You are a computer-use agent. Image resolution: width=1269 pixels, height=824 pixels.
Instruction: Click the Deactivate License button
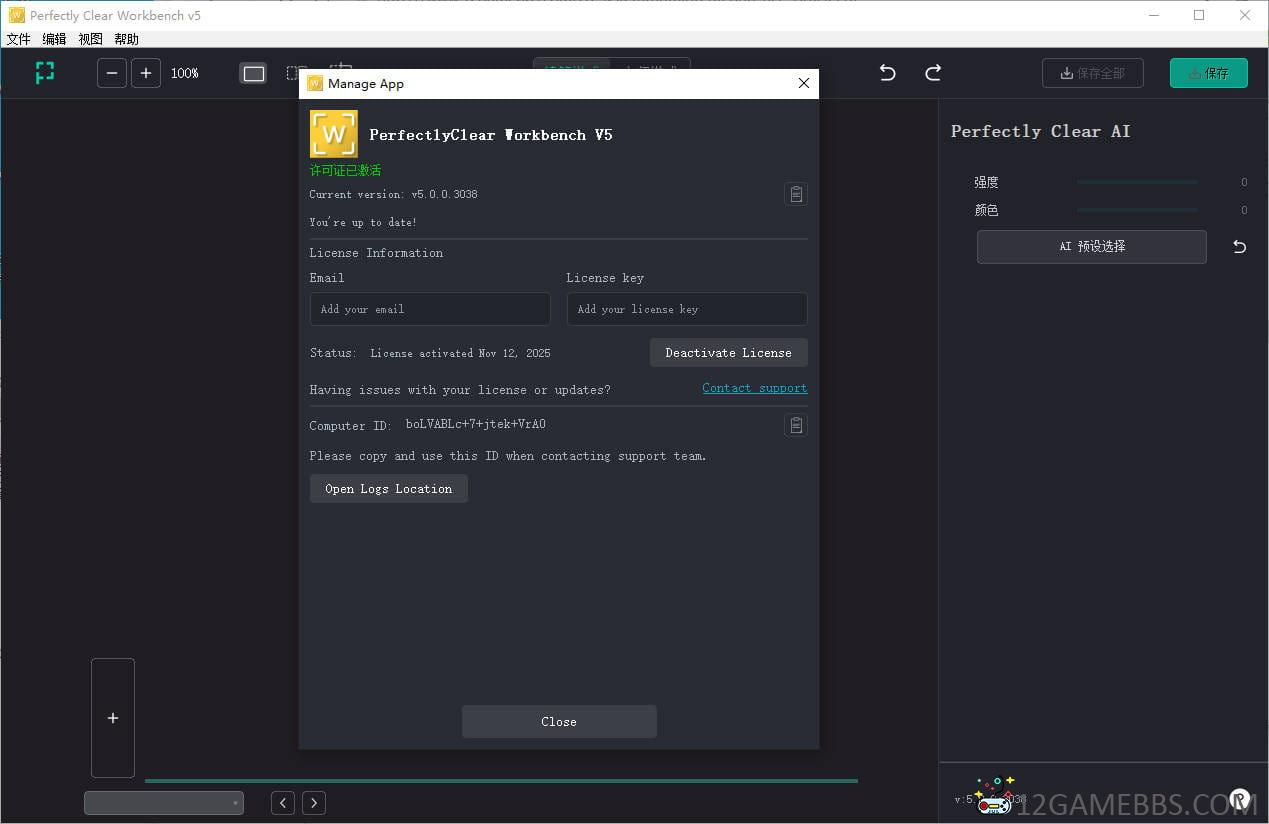coord(728,353)
